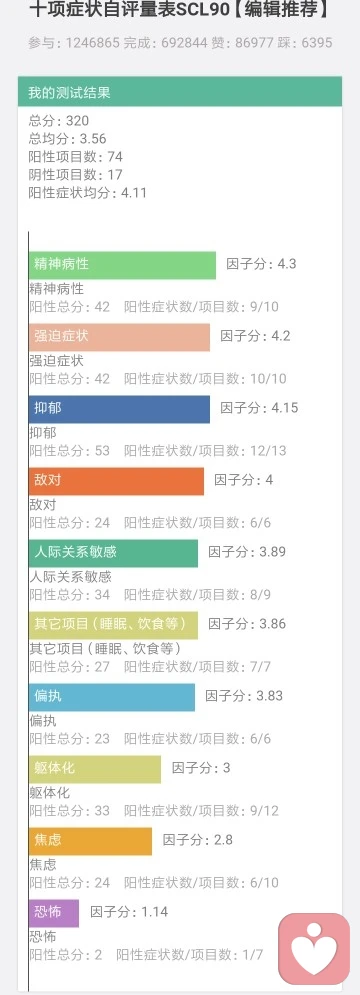Image resolution: width=360 pixels, height=995 pixels.
Task: Select the blue 抑郁 bar
Action: click(119, 409)
